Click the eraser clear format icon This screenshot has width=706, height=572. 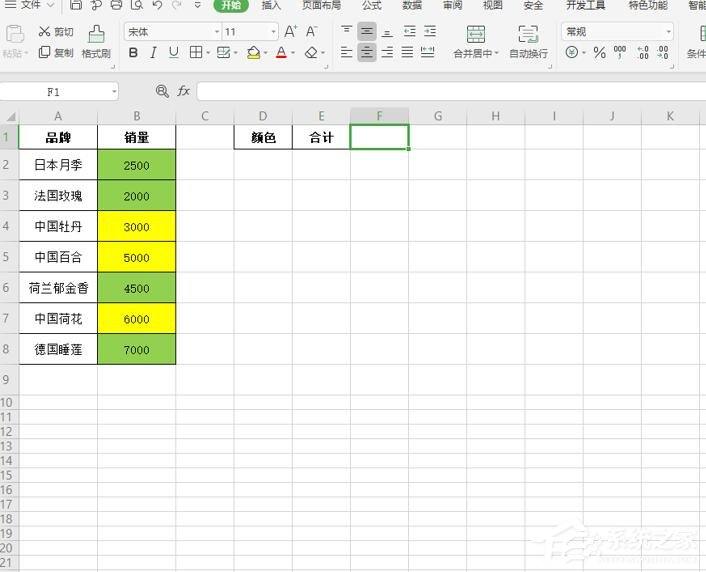click(311, 53)
